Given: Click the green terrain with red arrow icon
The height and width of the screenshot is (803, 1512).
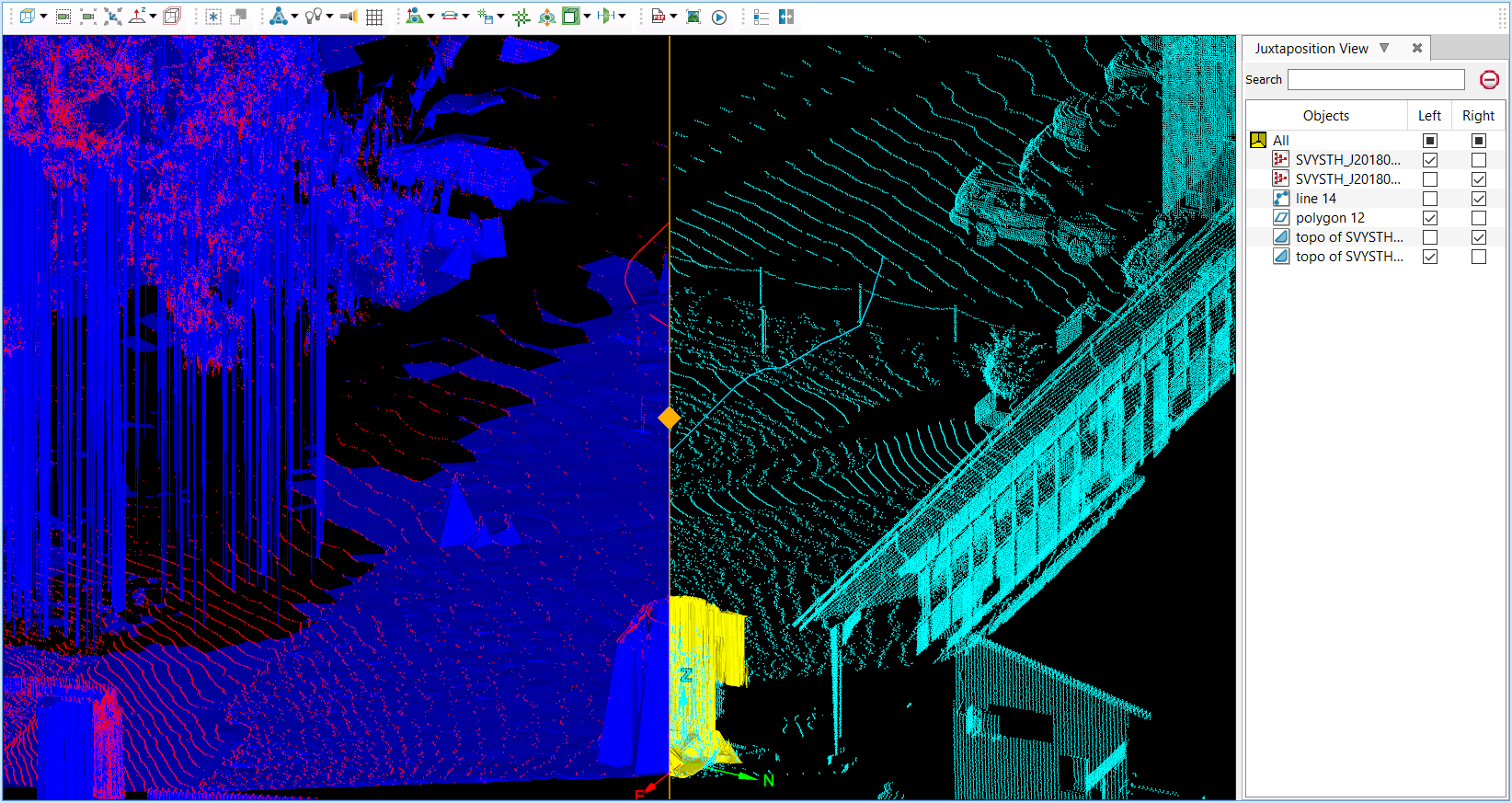Looking at the screenshot, I should coord(415,17).
